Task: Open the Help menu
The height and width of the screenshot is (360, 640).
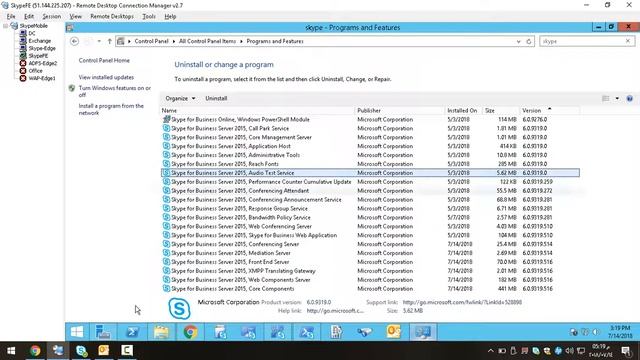Action: [170, 16]
